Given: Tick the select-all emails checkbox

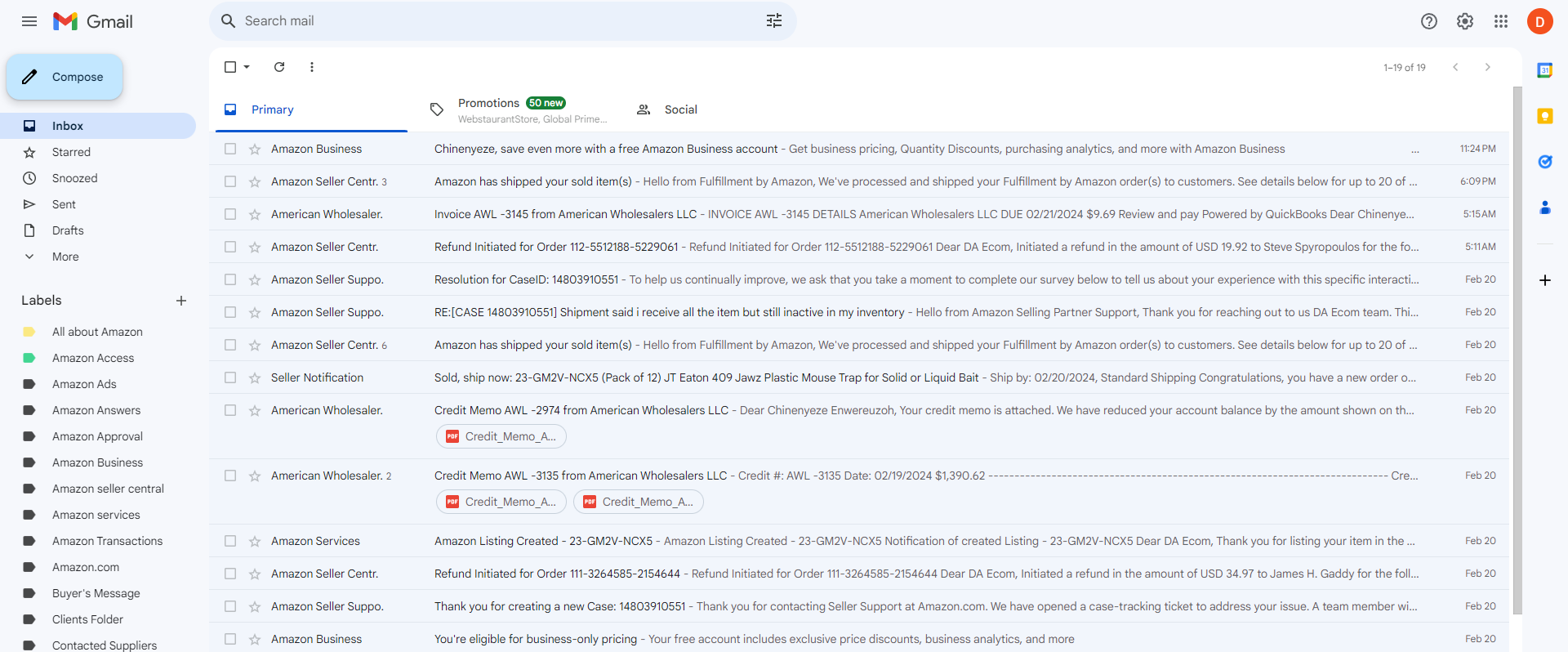Looking at the screenshot, I should pyautogui.click(x=230, y=67).
